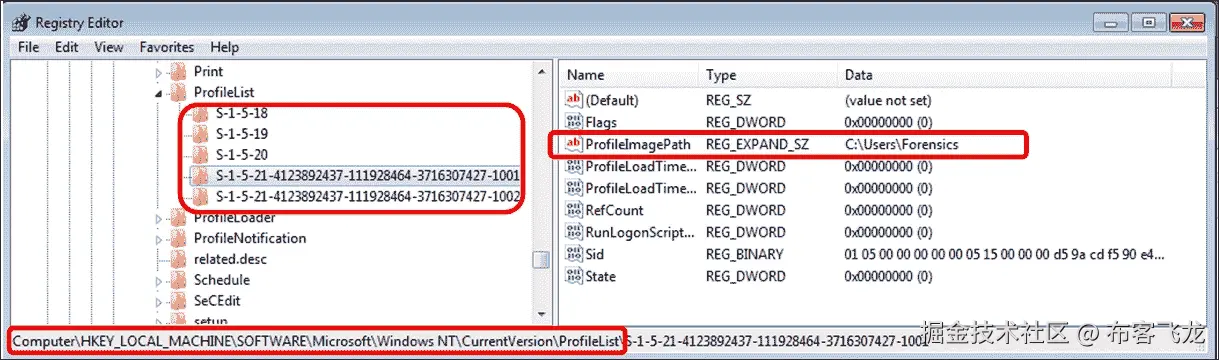Open the Help menu

225,47
